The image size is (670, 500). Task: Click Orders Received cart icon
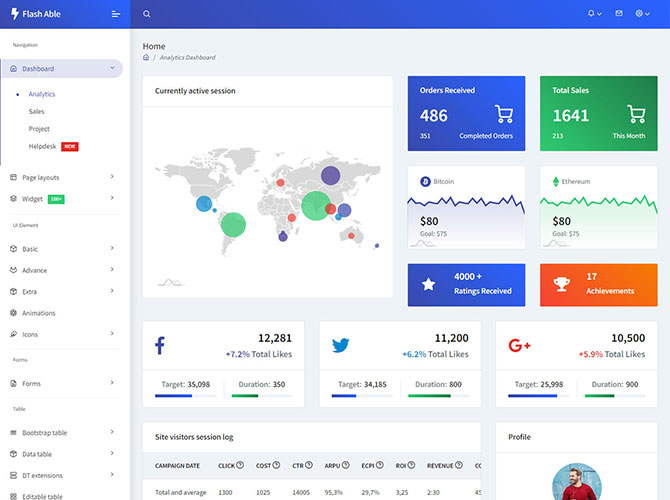click(x=504, y=114)
